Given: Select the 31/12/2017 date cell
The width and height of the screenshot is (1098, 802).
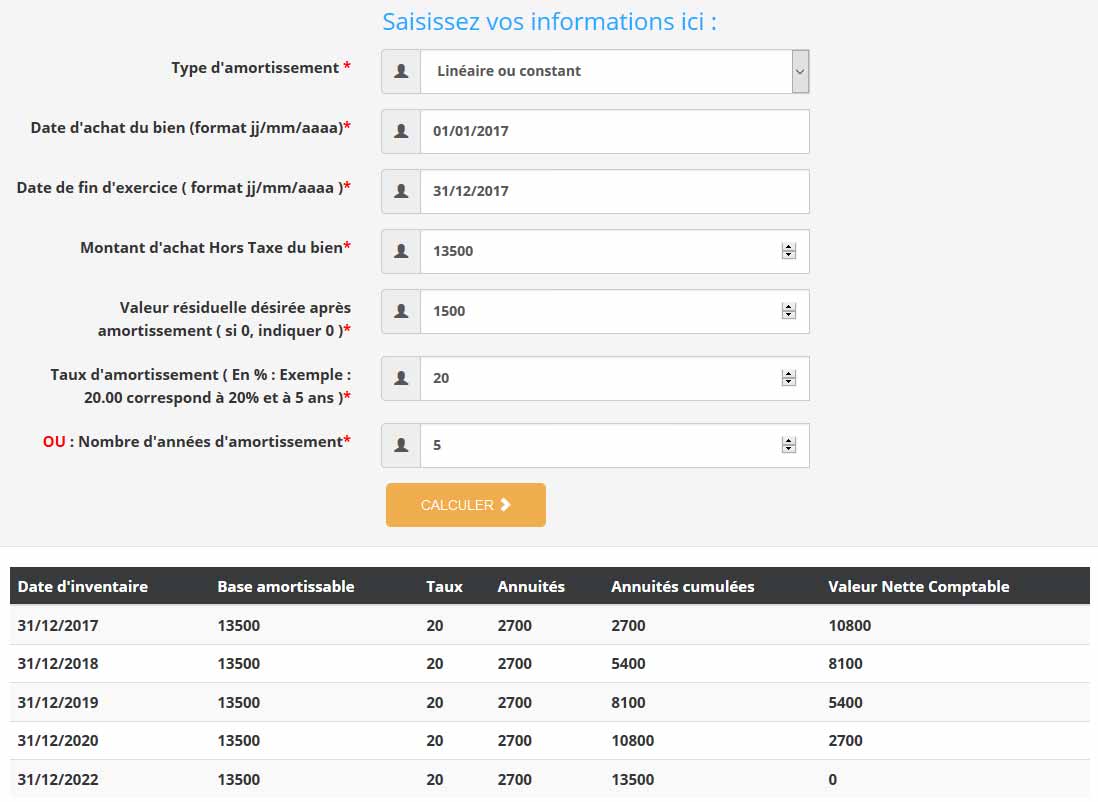Looking at the screenshot, I should click(58, 625).
